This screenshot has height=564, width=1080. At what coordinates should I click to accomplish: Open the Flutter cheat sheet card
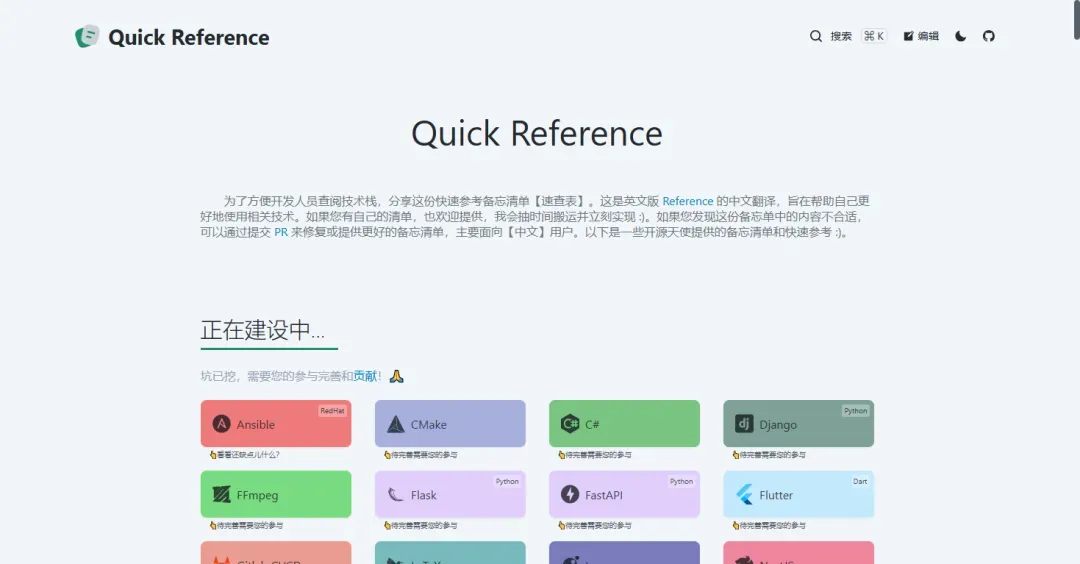pyautogui.click(x=798, y=494)
